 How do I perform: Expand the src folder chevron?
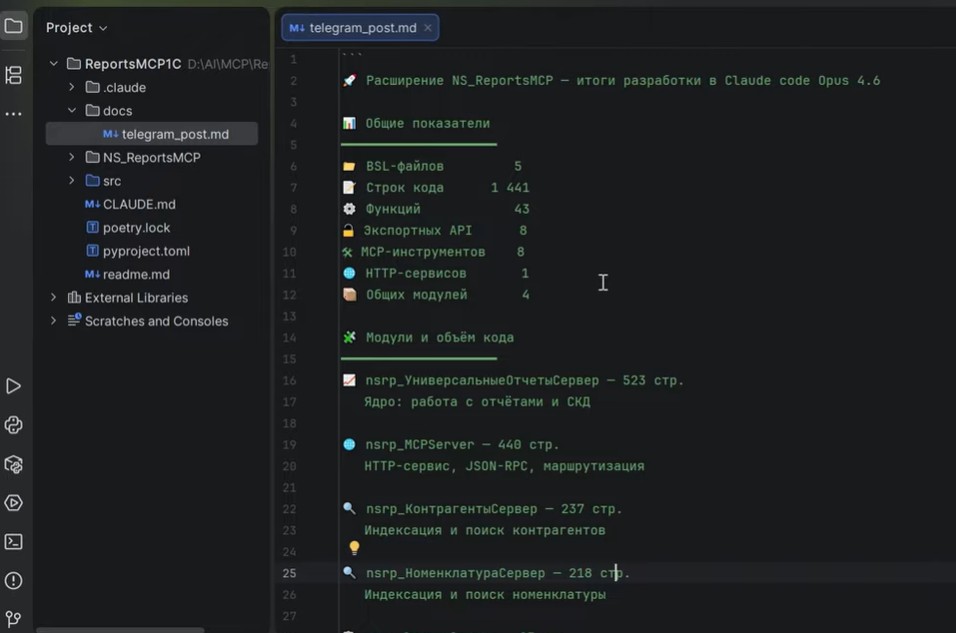pyautogui.click(x=72, y=181)
